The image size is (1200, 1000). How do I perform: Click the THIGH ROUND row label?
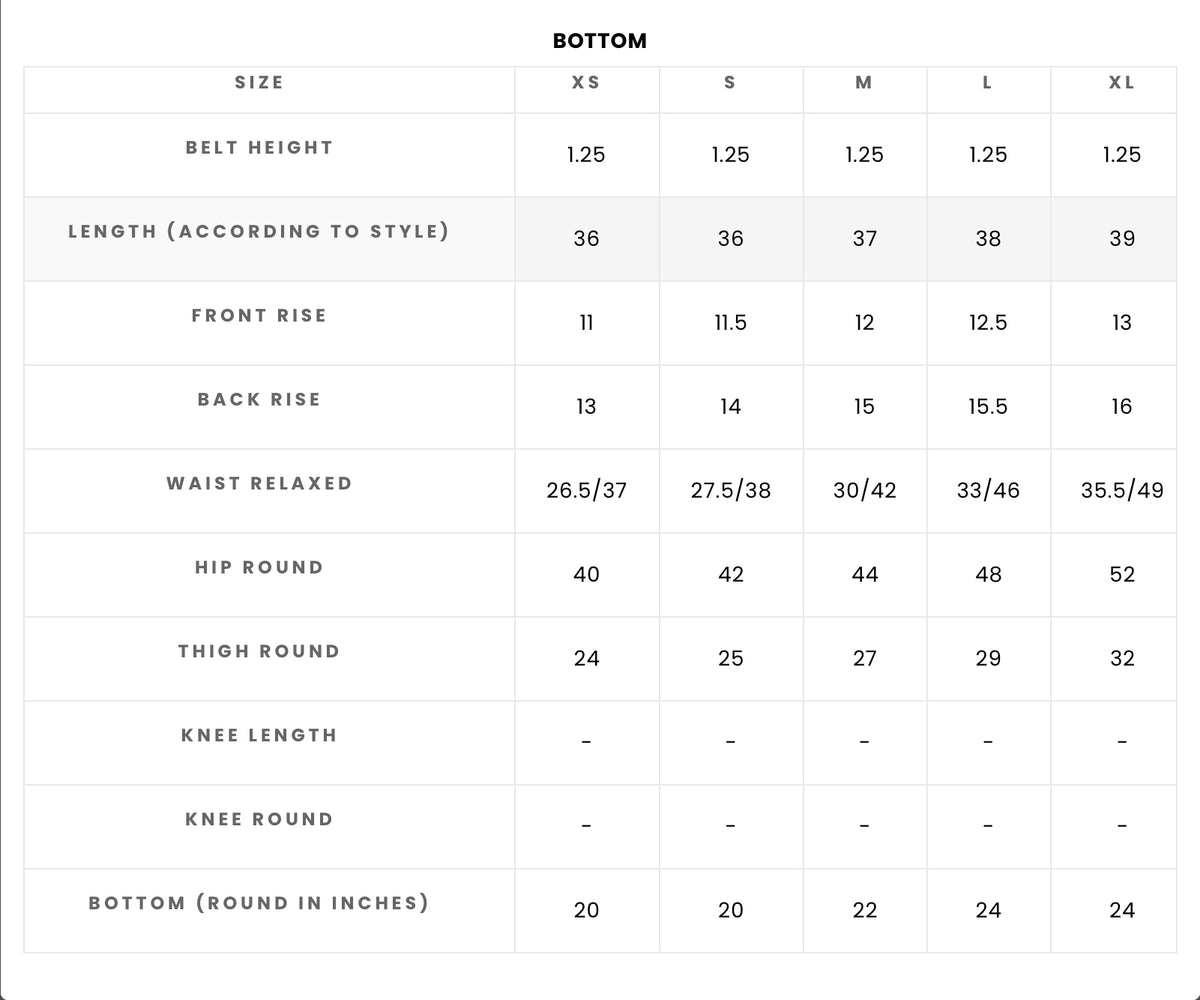coord(259,651)
